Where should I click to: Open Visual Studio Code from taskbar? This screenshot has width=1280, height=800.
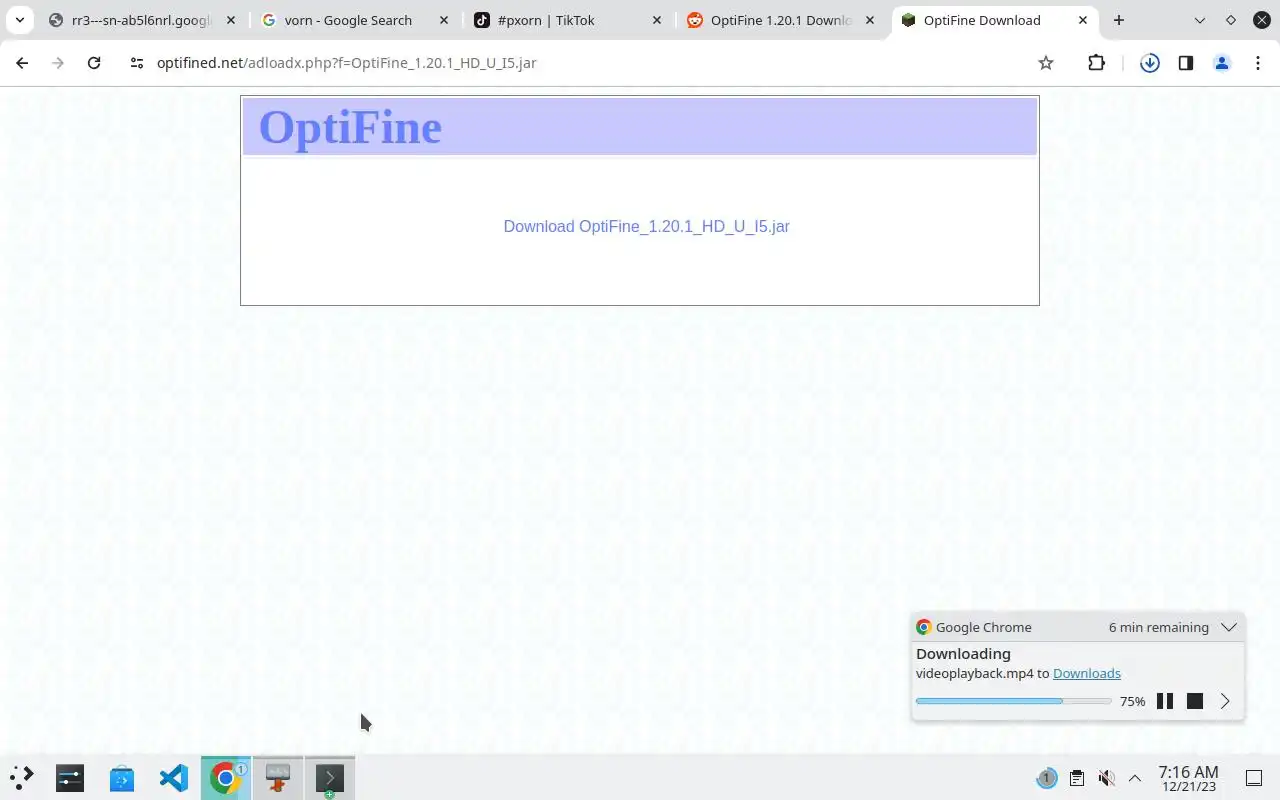coord(174,777)
